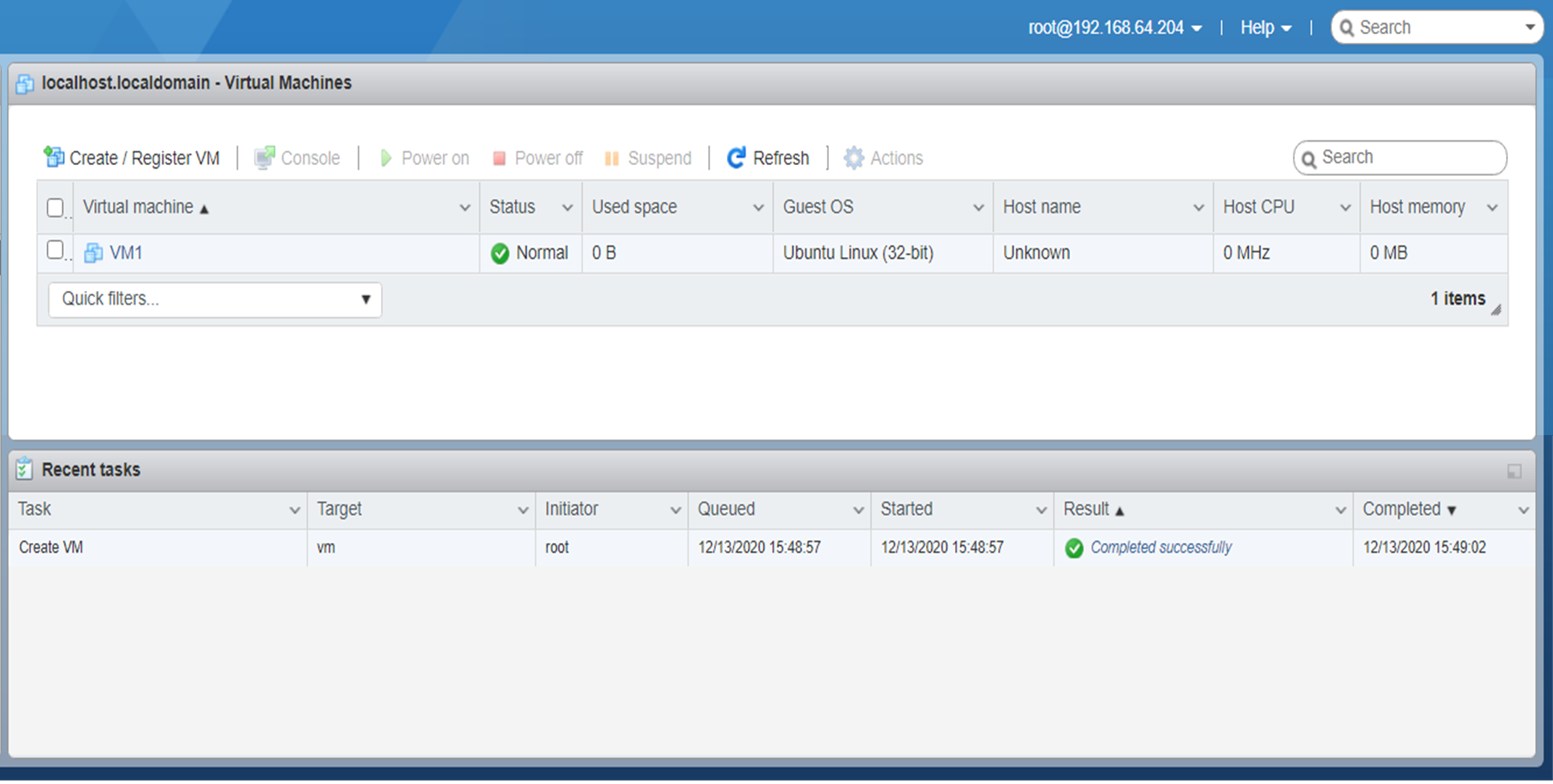Screen dimensions: 1553x784
Task: Expand the Host CPU column menu
Action: 1345,208
